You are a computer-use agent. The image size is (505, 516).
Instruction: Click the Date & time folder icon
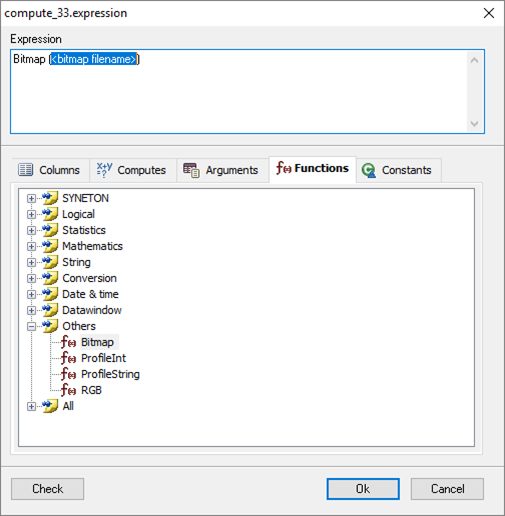click(x=50, y=294)
